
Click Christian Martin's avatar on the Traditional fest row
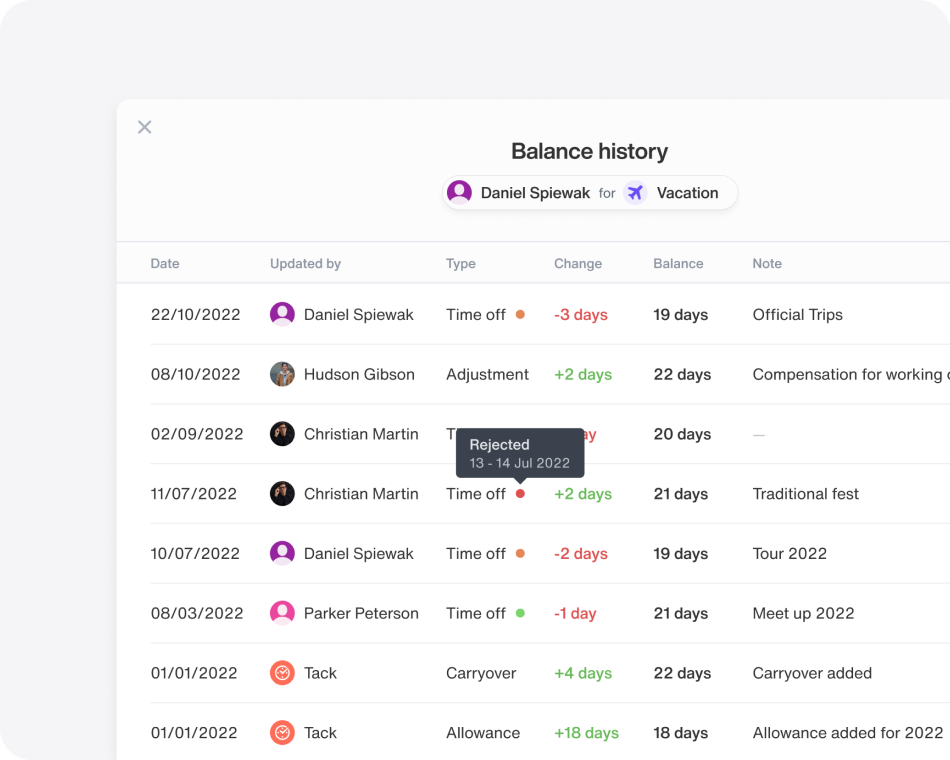pyautogui.click(x=282, y=494)
